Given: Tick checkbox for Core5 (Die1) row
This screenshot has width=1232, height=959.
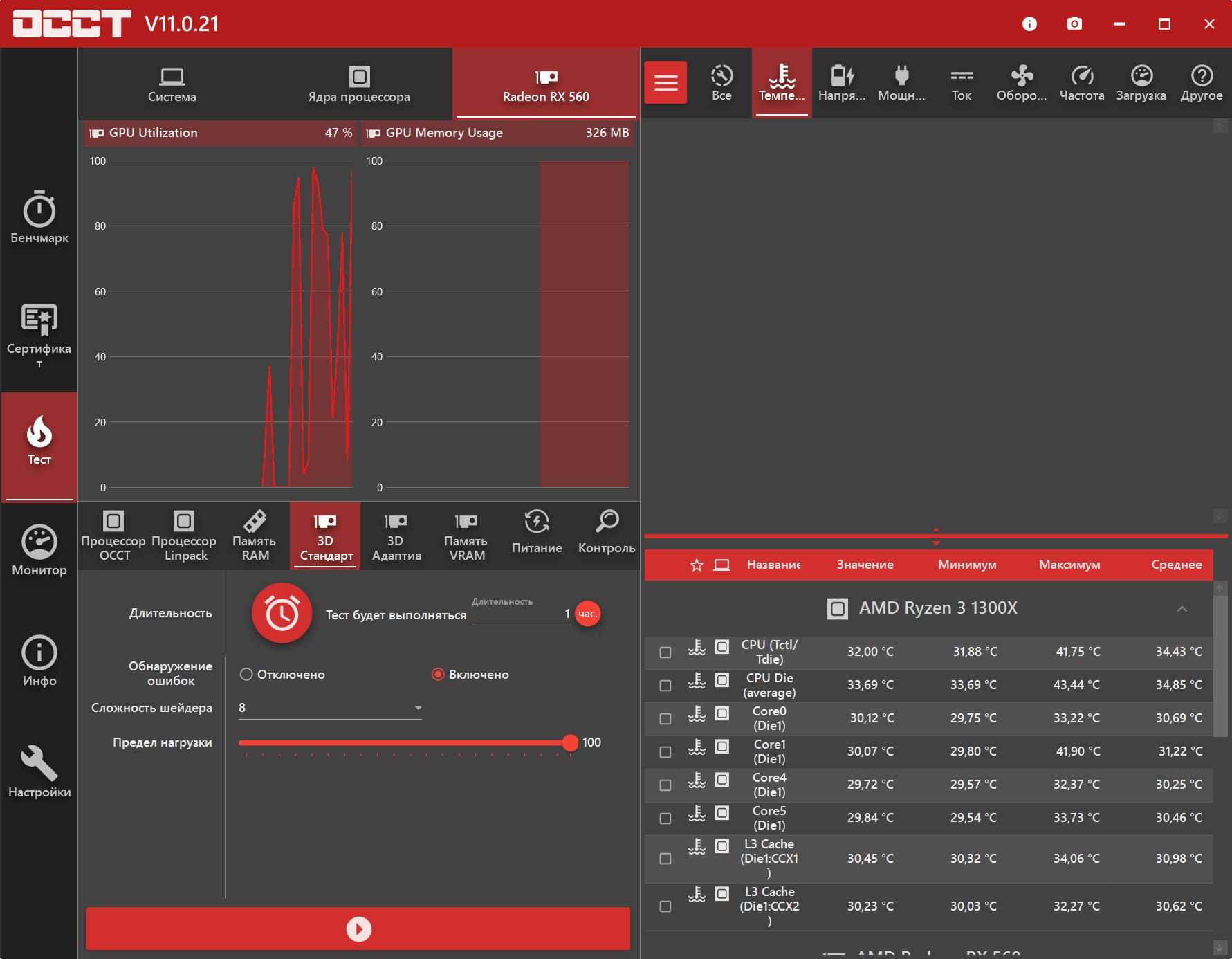Looking at the screenshot, I should coord(665,819).
